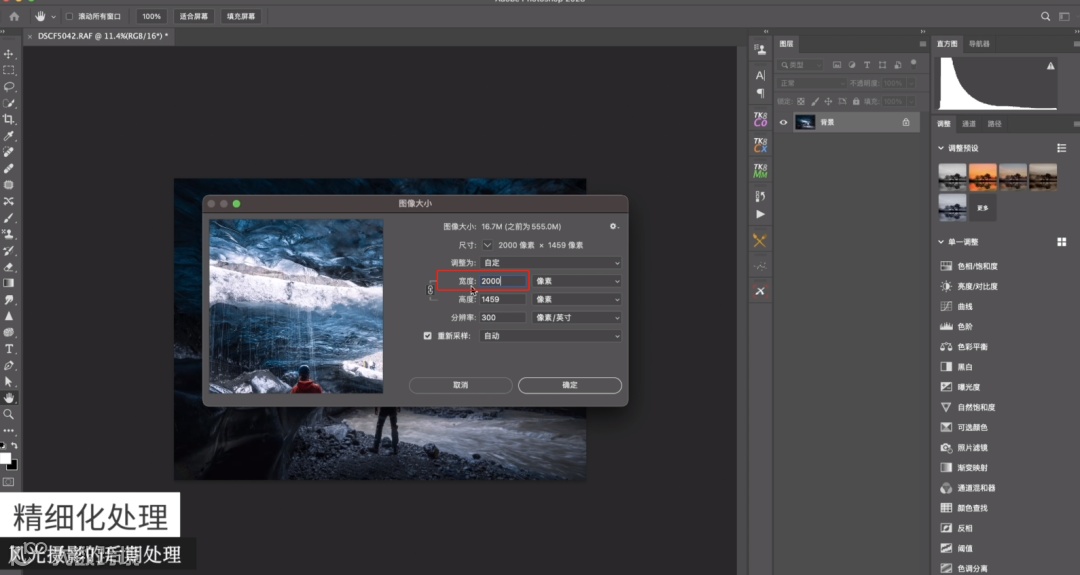This screenshot has width=1080, height=575.
Task: Toggle the lock icon on 背景 layer
Action: (906, 123)
